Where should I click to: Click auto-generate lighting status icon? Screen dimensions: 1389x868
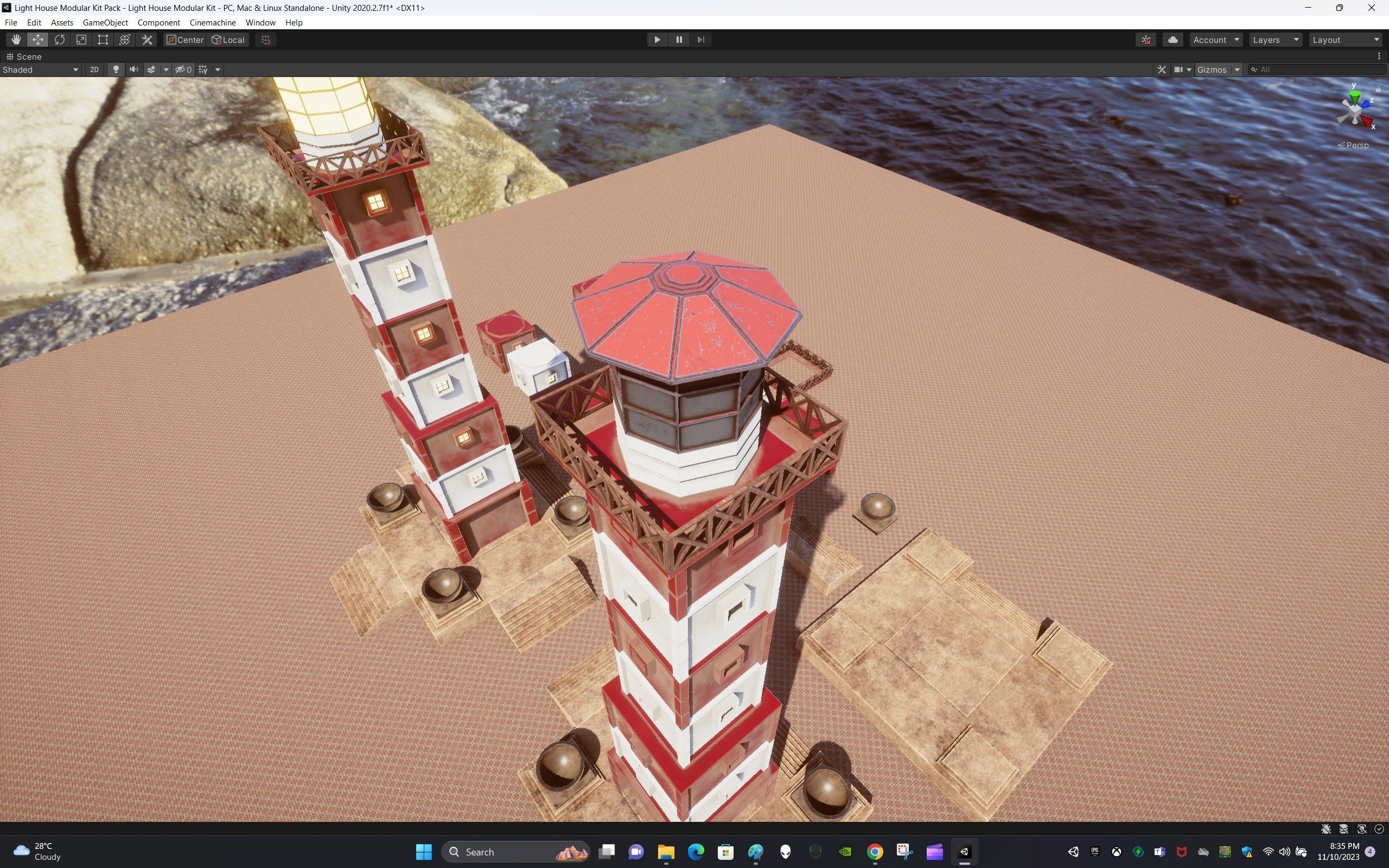pos(1362,829)
